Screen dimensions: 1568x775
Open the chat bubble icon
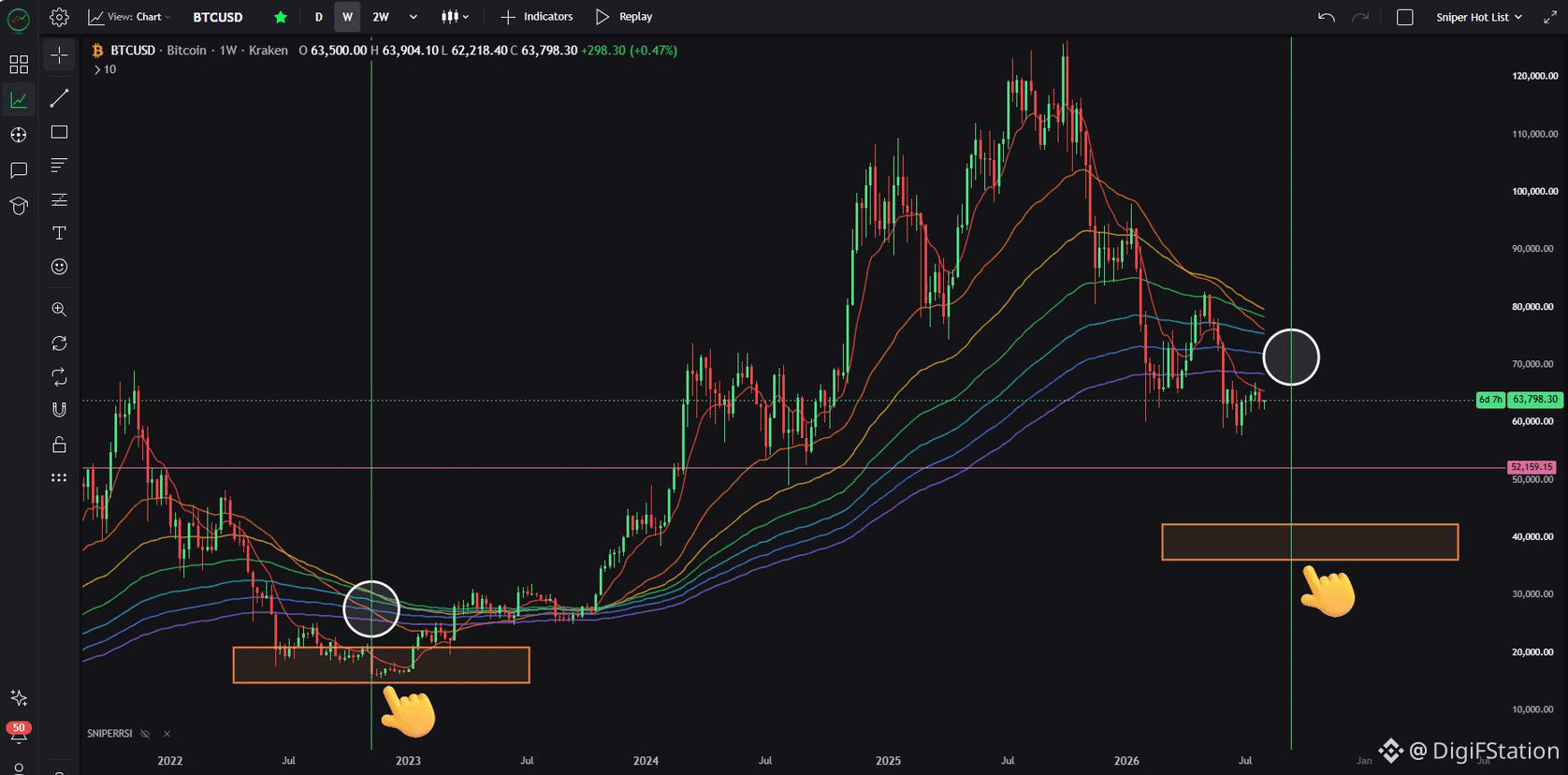point(19,170)
